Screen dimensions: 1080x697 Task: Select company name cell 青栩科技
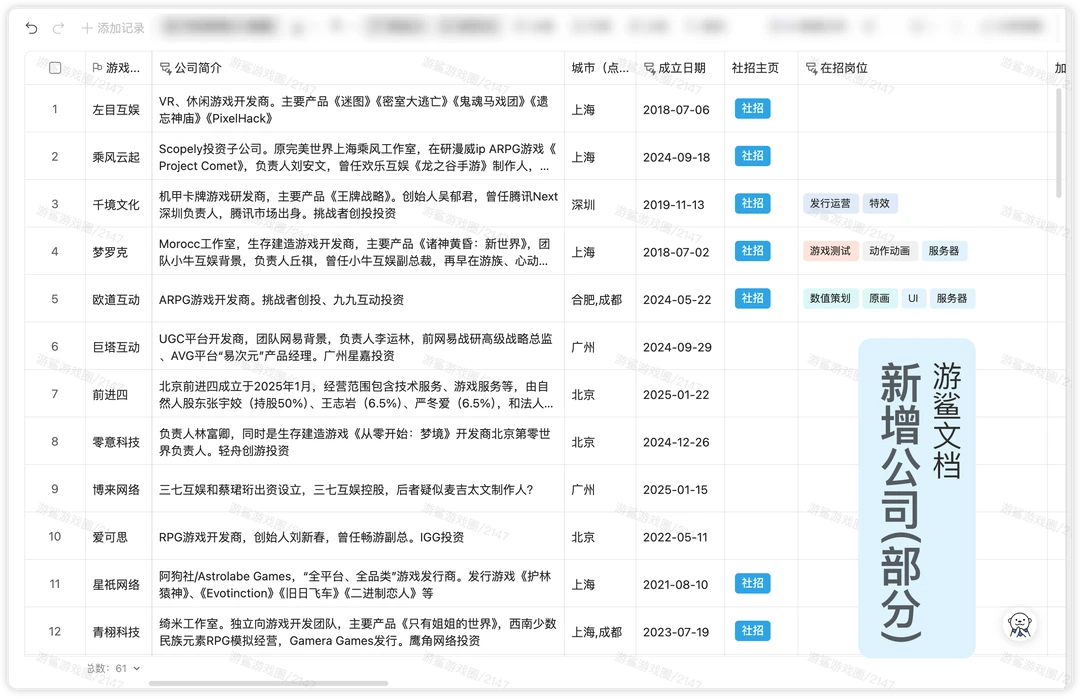coord(118,632)
